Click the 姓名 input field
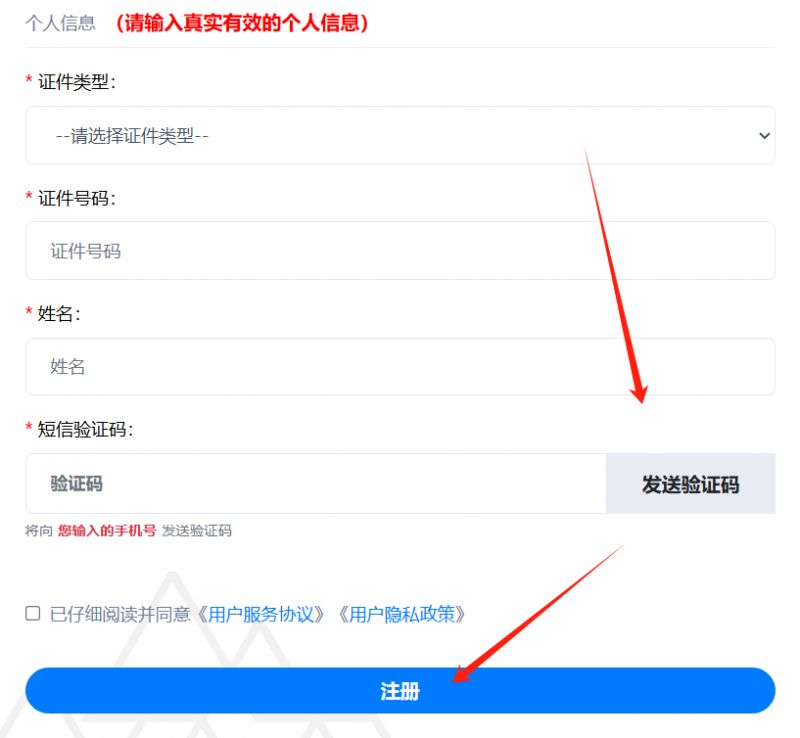The width and height of the screenshot is (800, 738). pos(400,366)
